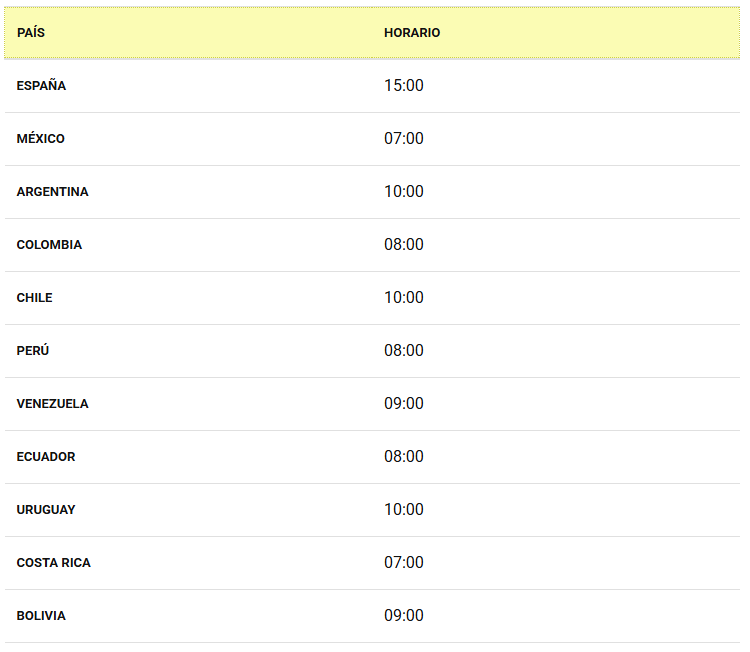Select the ESPAÑA country cell

pos(41,86)
